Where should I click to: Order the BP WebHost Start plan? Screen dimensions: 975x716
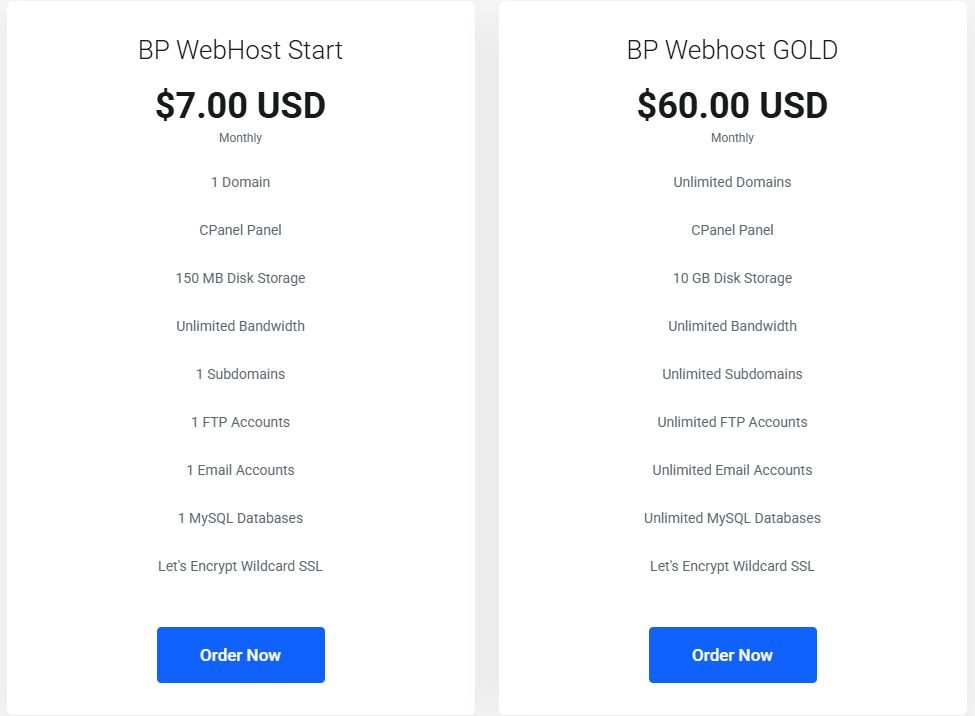click(x=241, y=654)
